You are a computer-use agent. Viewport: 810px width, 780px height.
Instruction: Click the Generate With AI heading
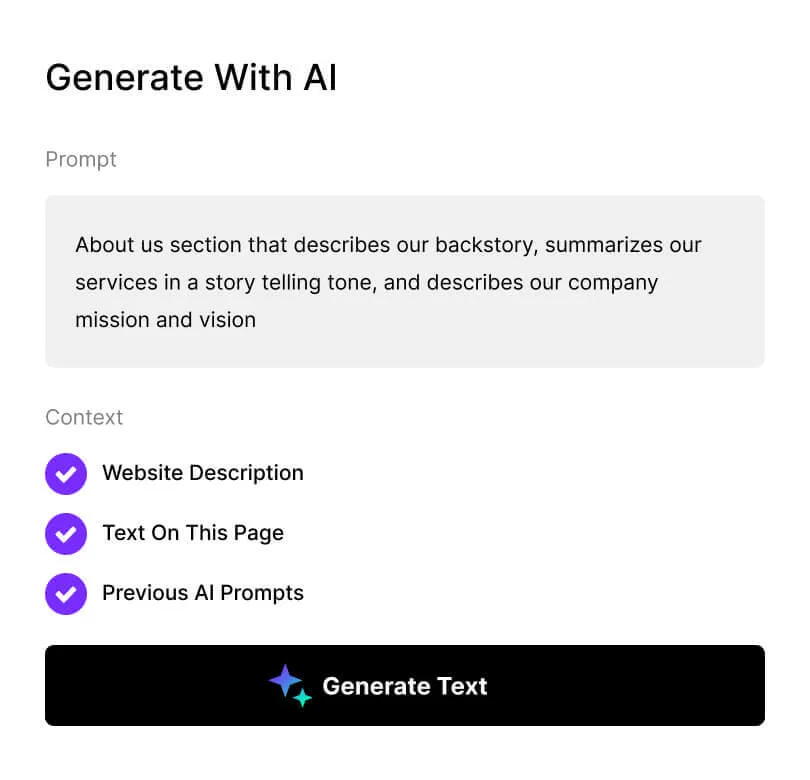pos(191,78)
